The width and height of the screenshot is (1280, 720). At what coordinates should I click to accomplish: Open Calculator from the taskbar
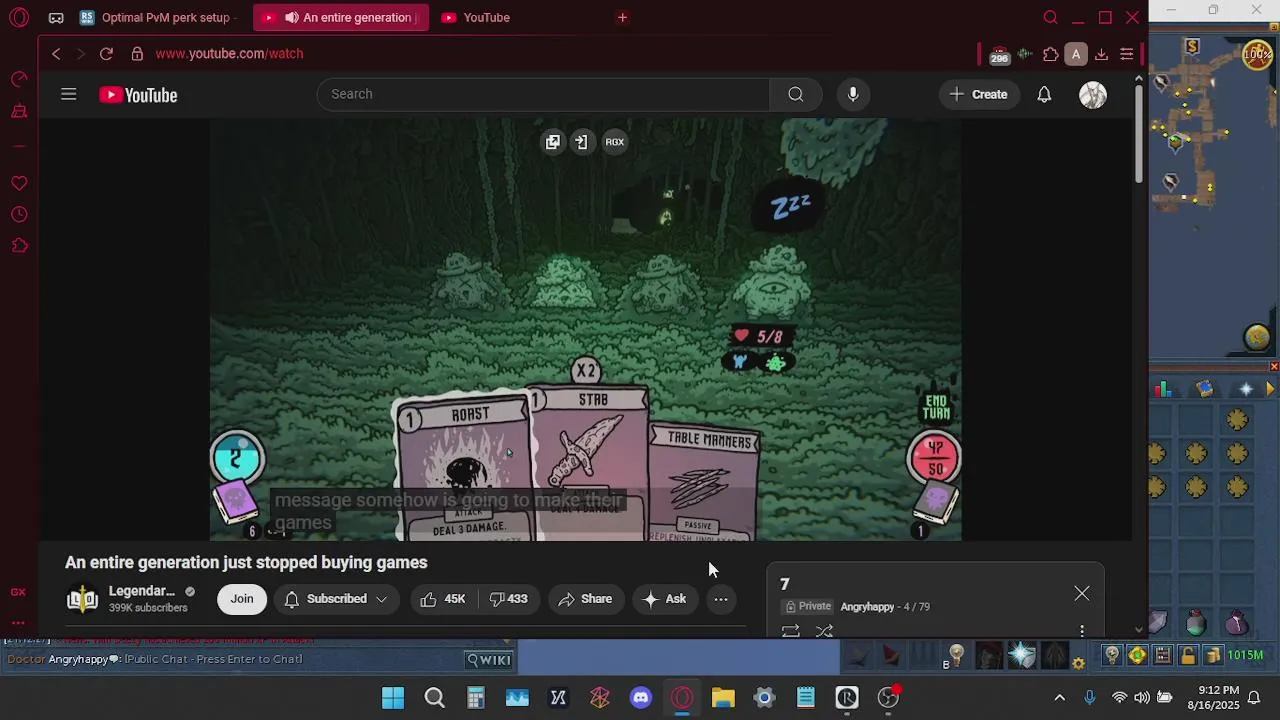coord(476,698)
